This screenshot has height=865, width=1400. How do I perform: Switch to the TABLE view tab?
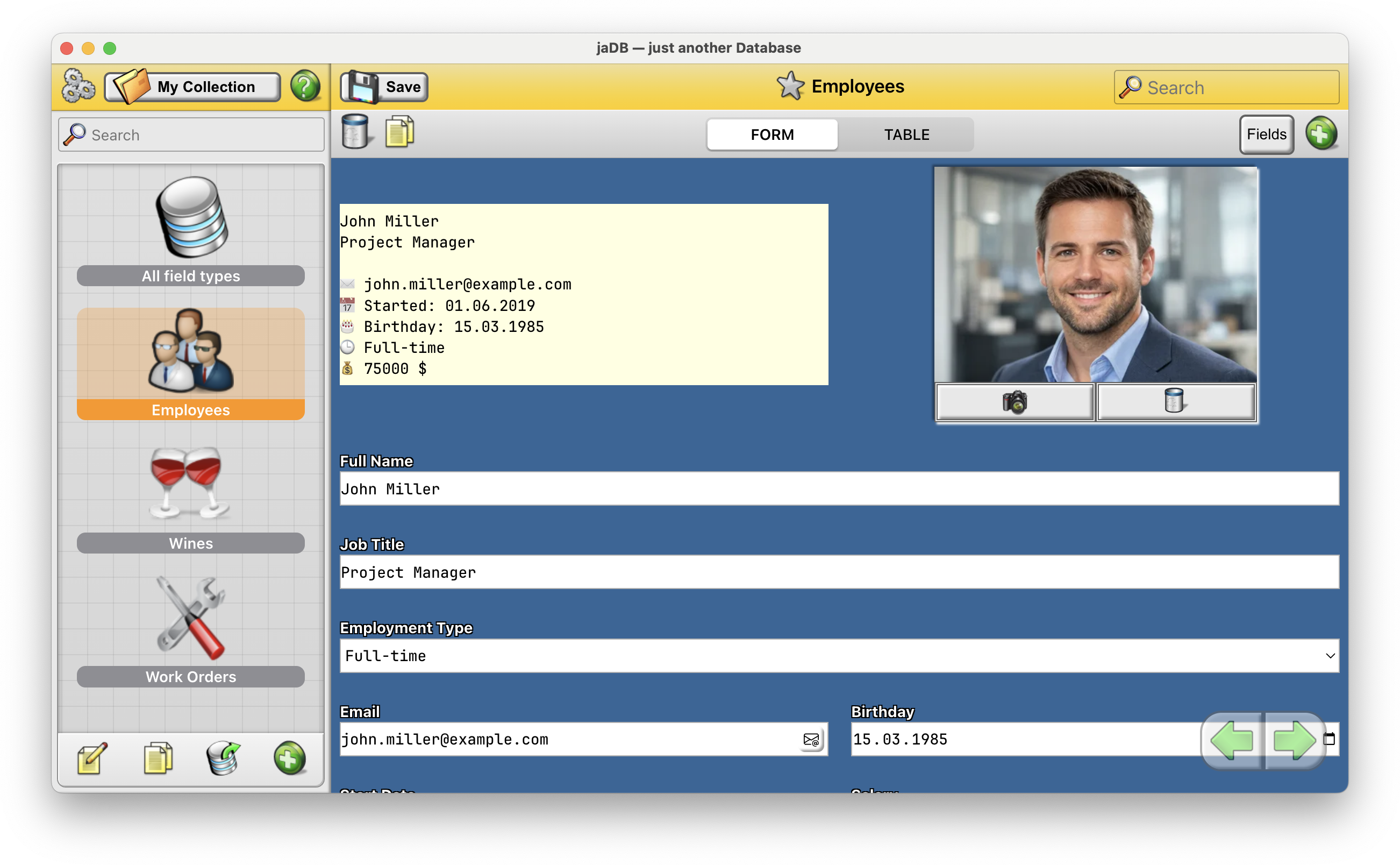tap(906, 134)
